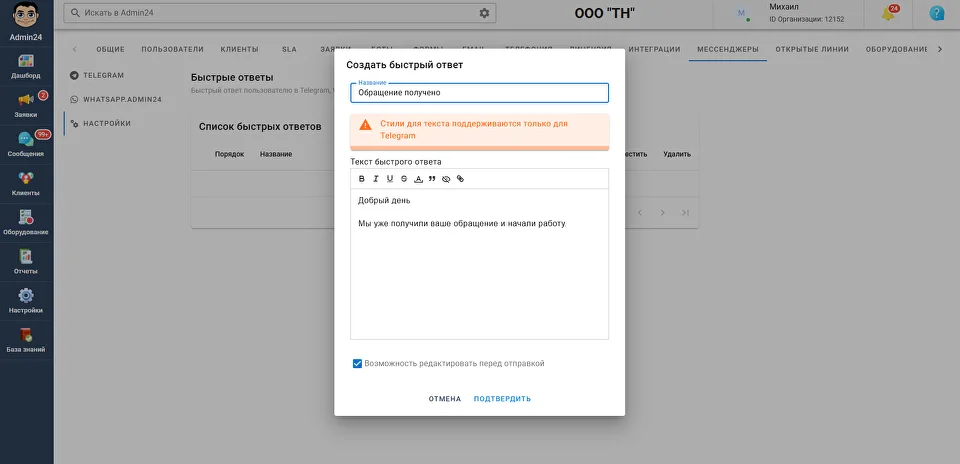960x464 pixels.
Task: Open text color picker in editor toolbar
Action: [x=418, y=179]
